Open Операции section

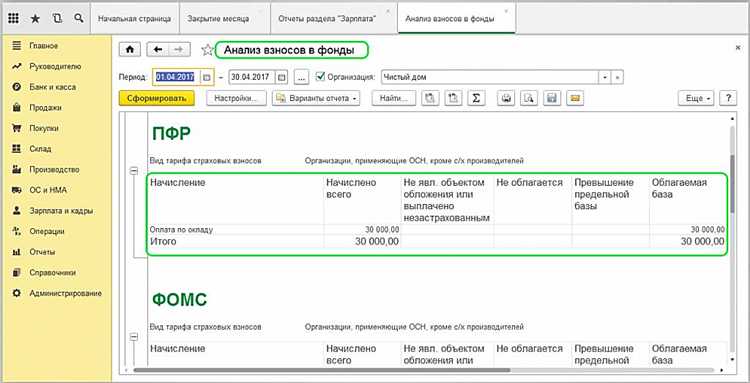pyautogui.click(x=46, y=231)
